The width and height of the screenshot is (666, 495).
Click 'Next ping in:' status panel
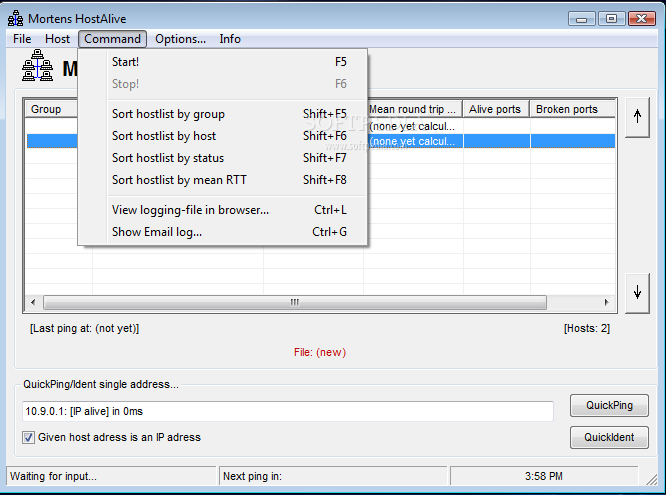(333, 476)
